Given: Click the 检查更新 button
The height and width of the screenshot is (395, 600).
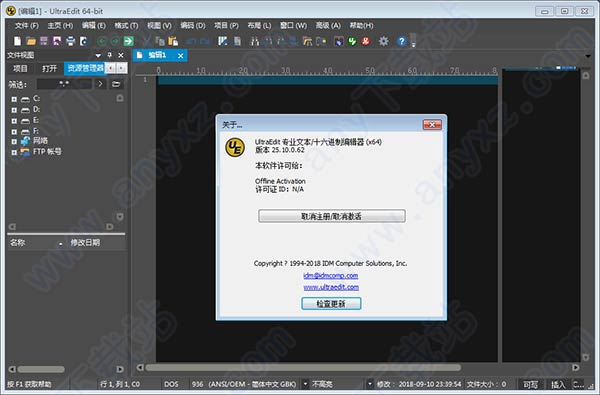Looking at the screenshot, I should point(331,304).
